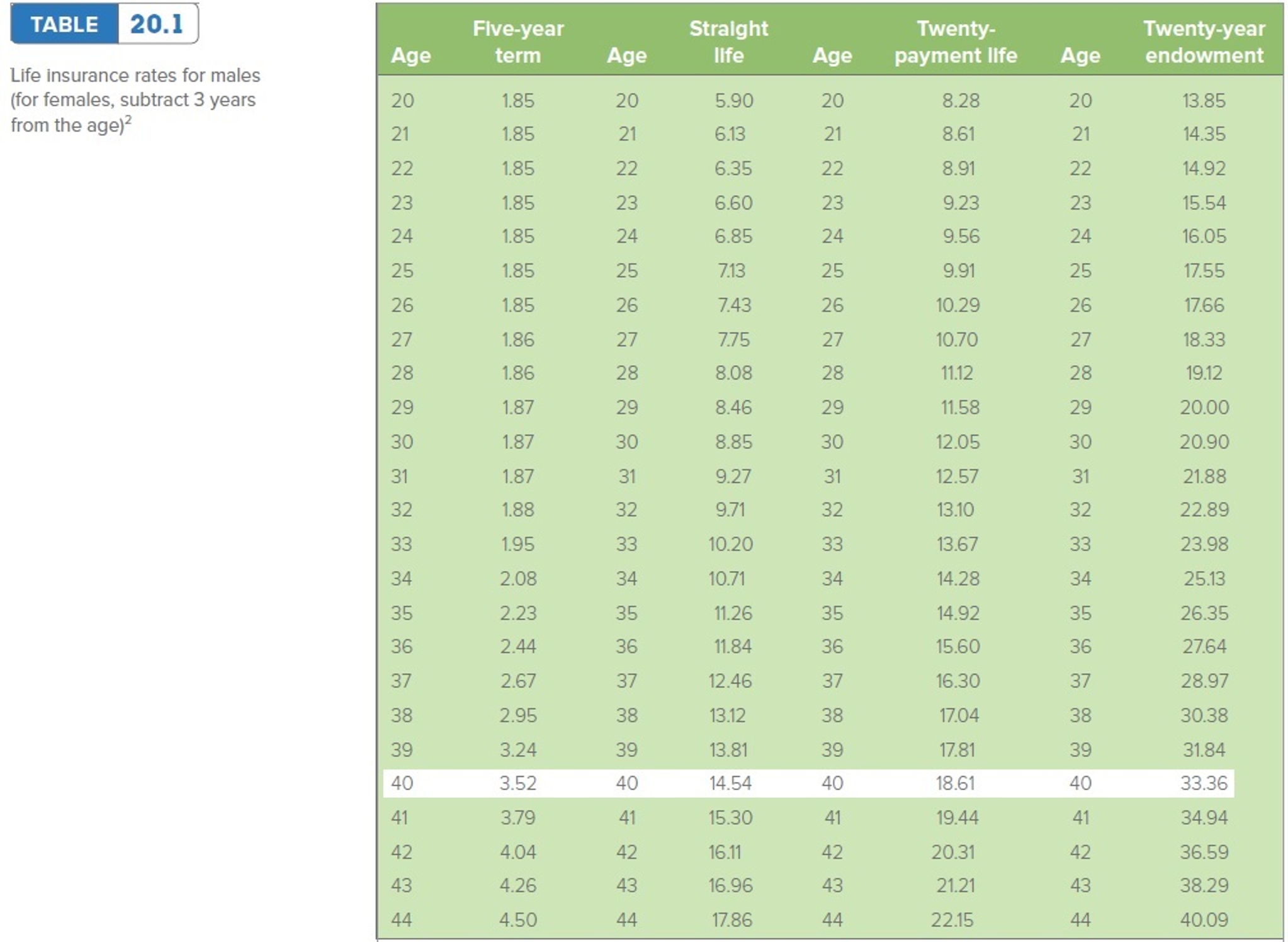Click the 12.05 twenty-payment life value
The height and width of the screenshot is (942, 1288).
(957, 442)
